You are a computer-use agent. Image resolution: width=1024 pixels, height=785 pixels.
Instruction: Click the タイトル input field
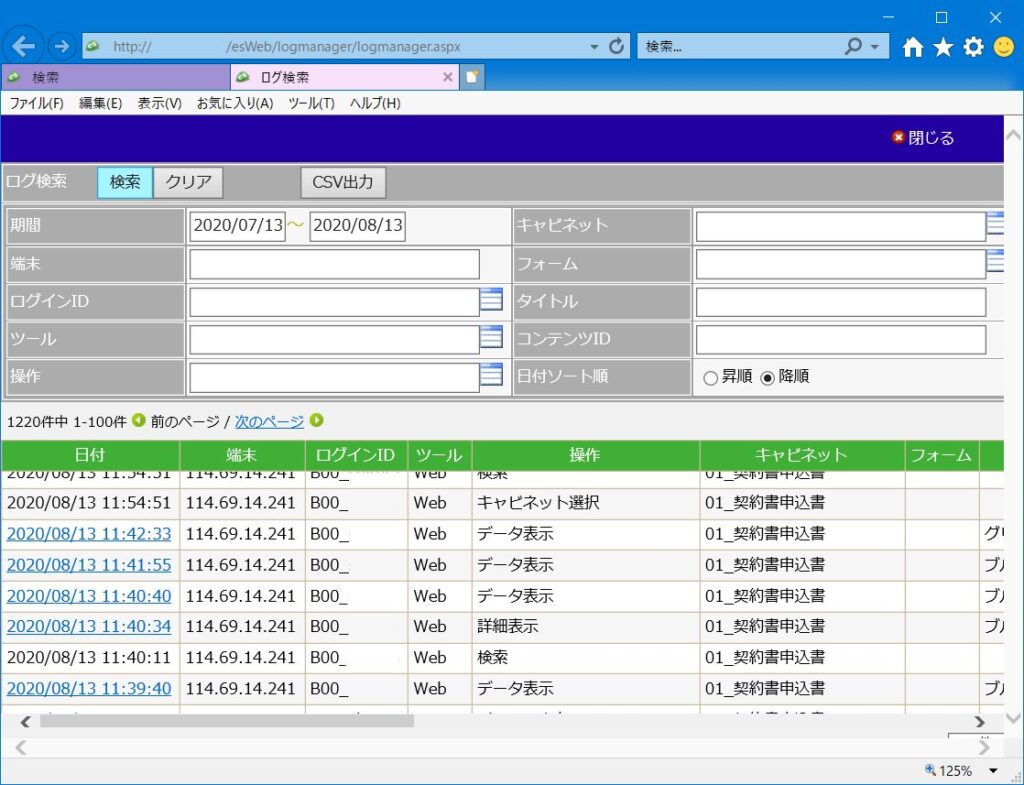(x=840, y=302)
